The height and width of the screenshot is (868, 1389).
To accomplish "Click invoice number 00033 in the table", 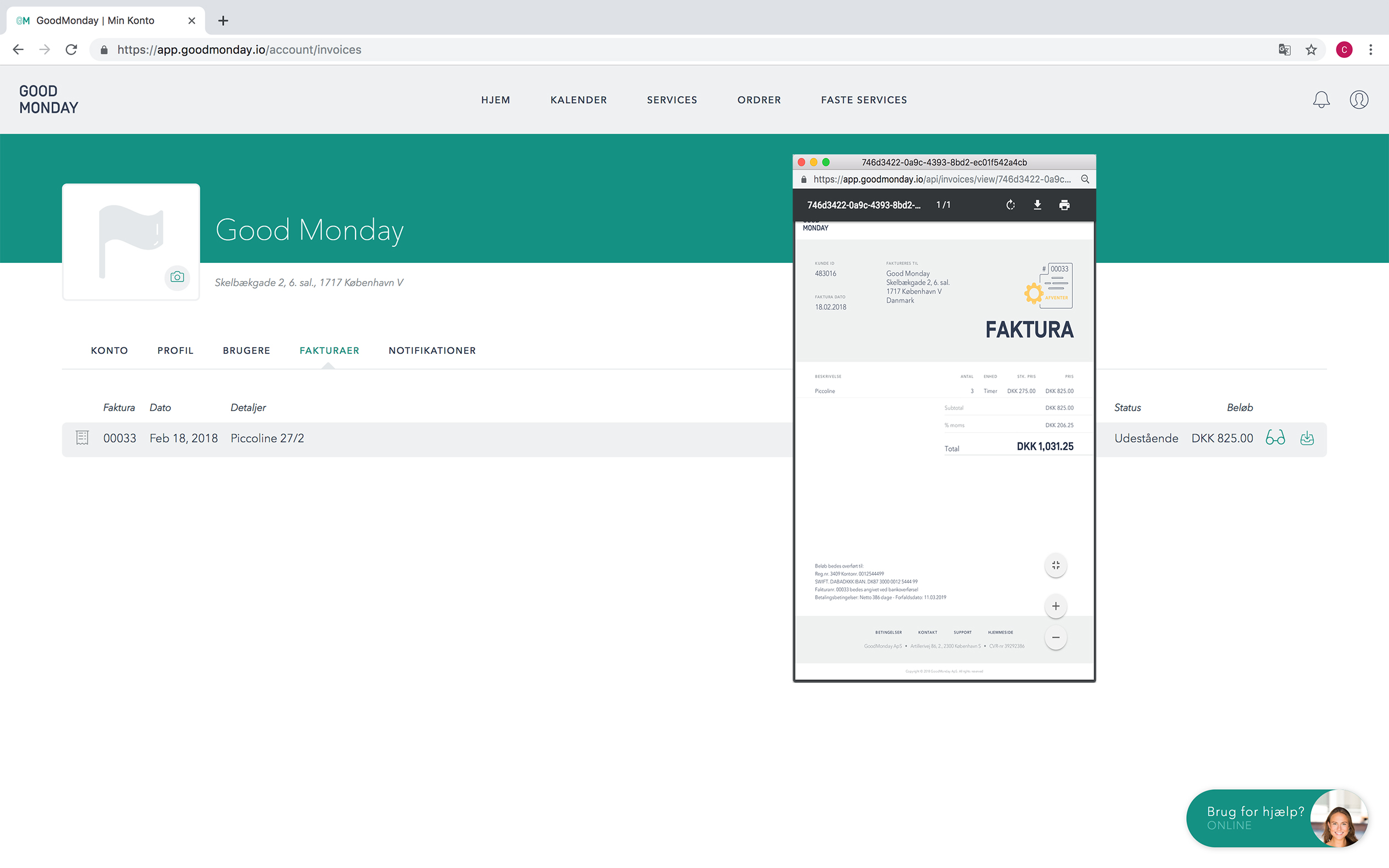I will click(120, 438).
